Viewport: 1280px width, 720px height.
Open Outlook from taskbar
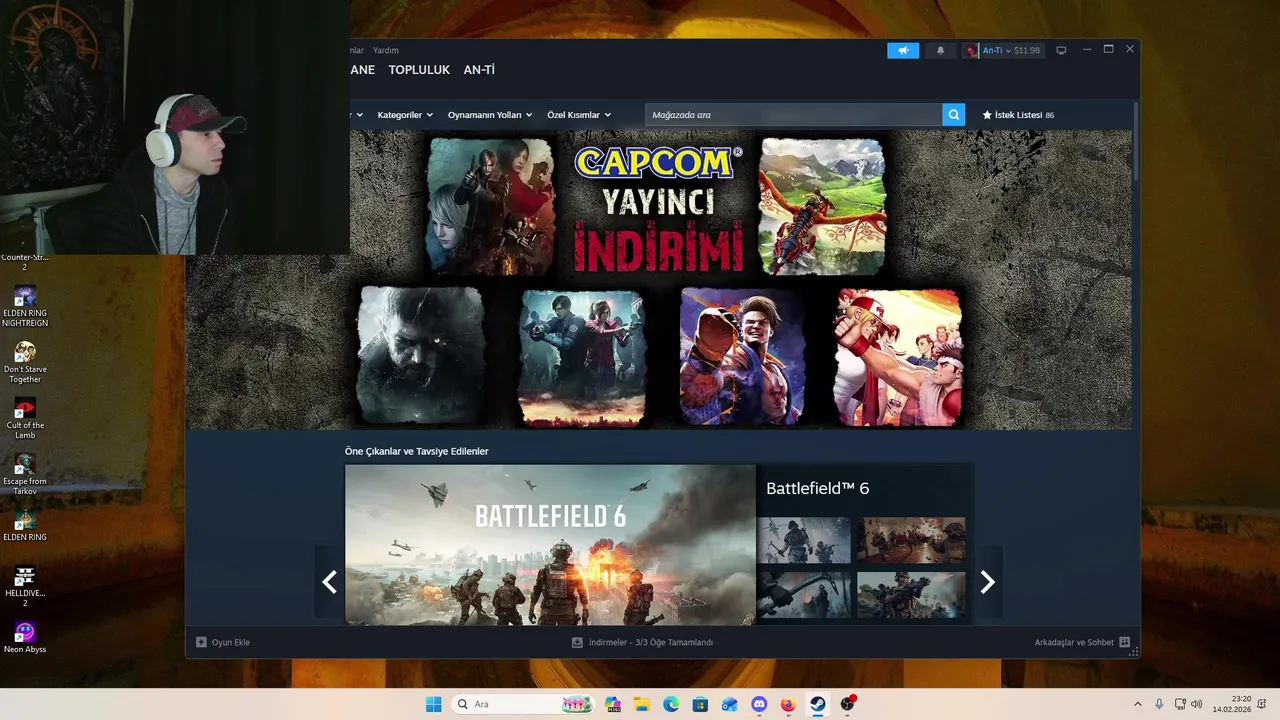tap(729, 704)
